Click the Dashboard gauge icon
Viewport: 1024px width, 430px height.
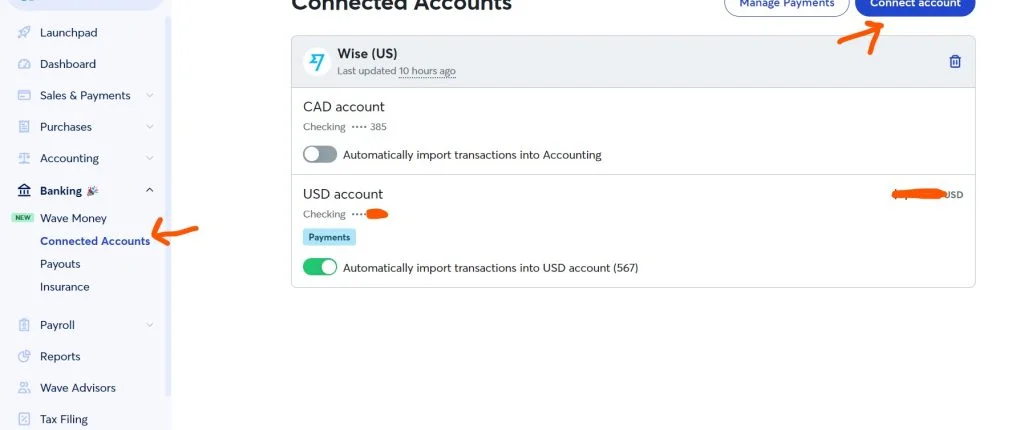coord(24,64)
